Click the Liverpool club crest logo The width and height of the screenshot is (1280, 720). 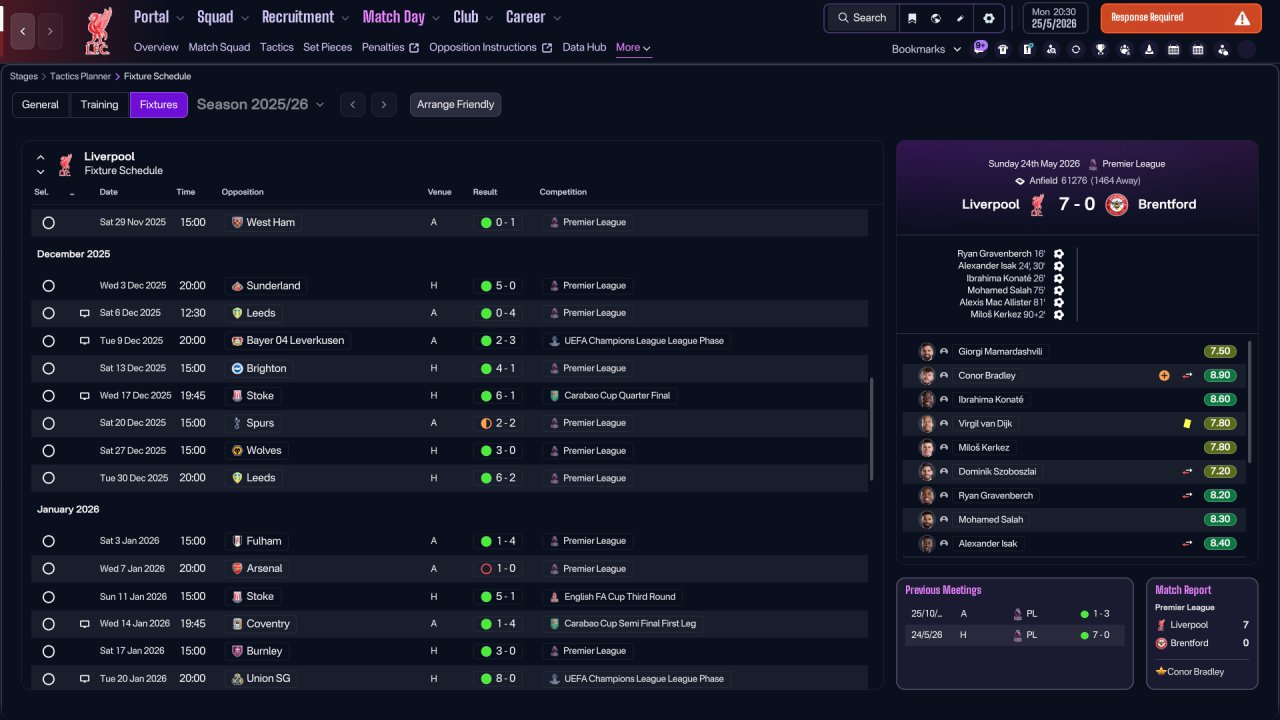pyautogui.click(x=99, y=31)
